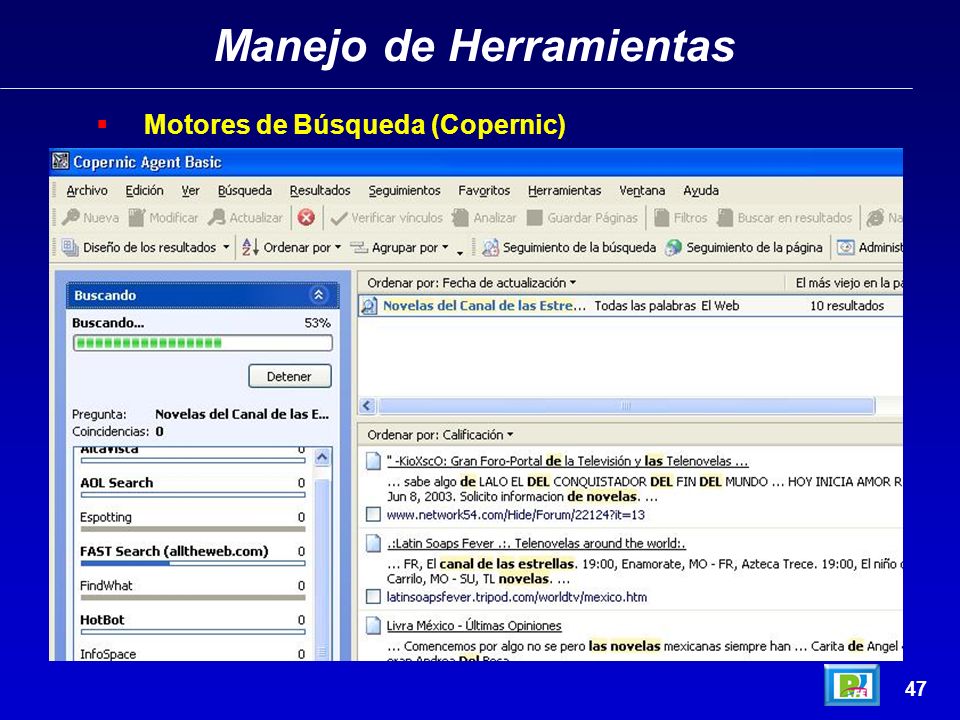Click the Copernic Agent Basic title icon
Image resolution: width=960 pixels, height=720 pixels.
click(x=61, y=162)
